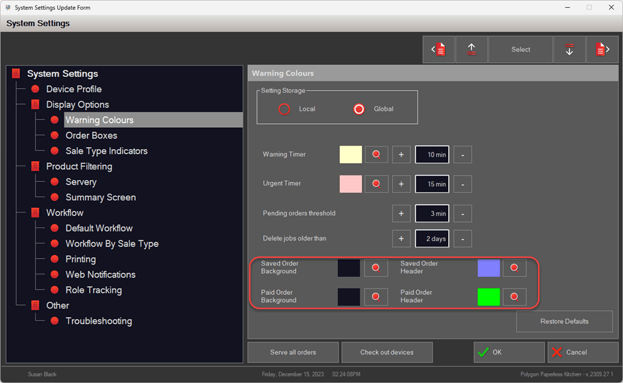The height and width of the screenshot is (383, 623).
Task: Decrease Warning Timer with minus button
Action: point(462,155)
